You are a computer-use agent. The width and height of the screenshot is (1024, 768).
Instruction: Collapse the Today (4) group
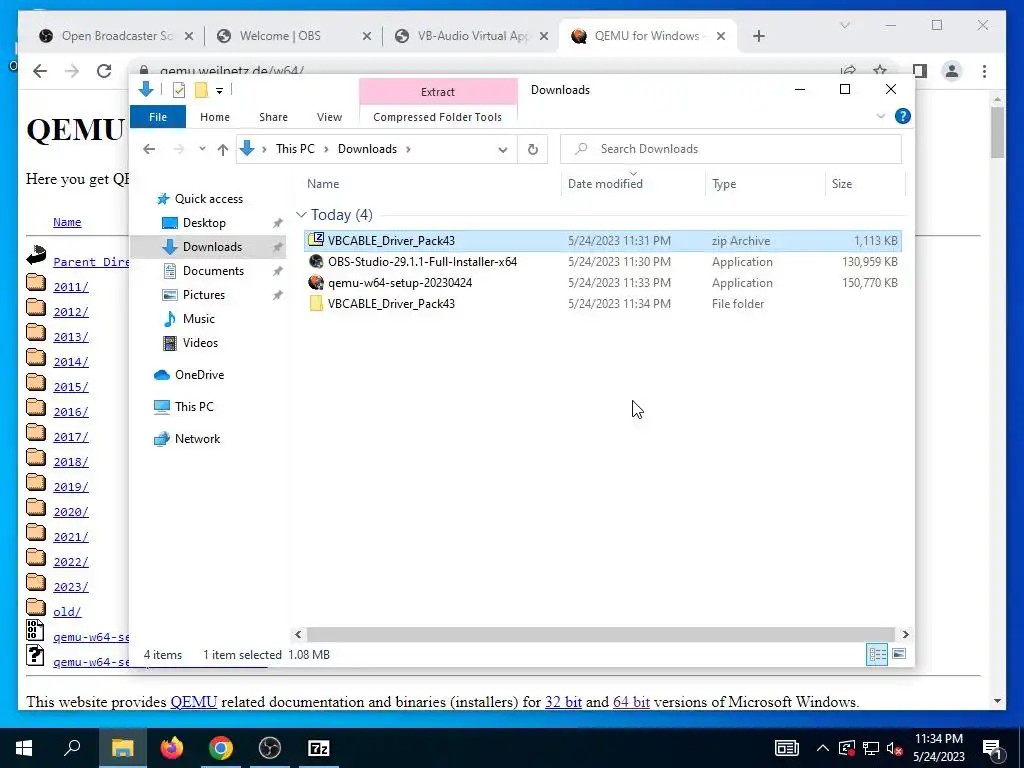(x=301, y=215)
